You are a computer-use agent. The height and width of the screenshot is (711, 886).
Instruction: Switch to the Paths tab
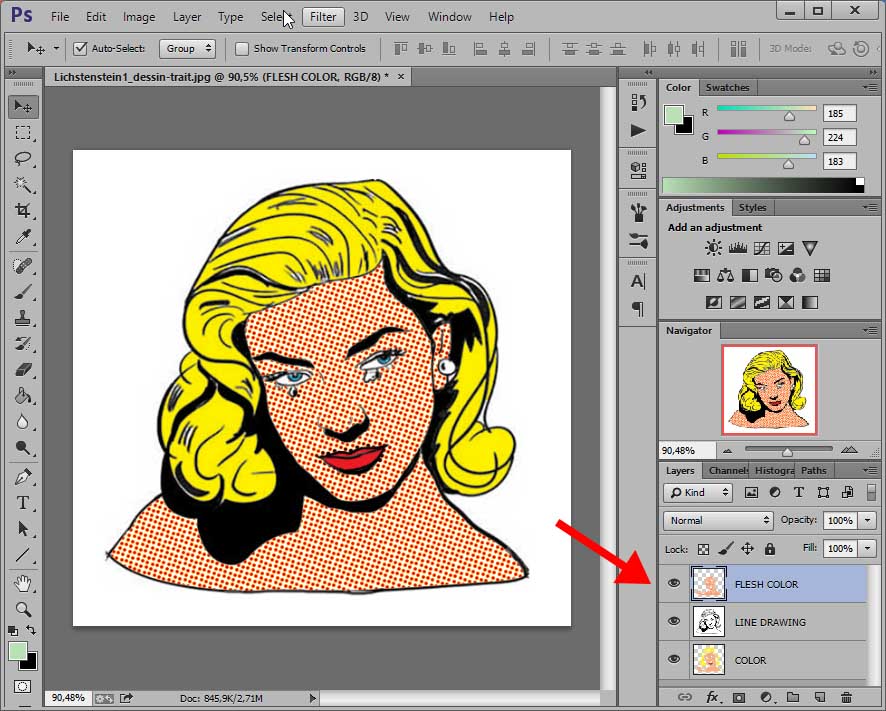pyautogui.click(x=813, y=470)
